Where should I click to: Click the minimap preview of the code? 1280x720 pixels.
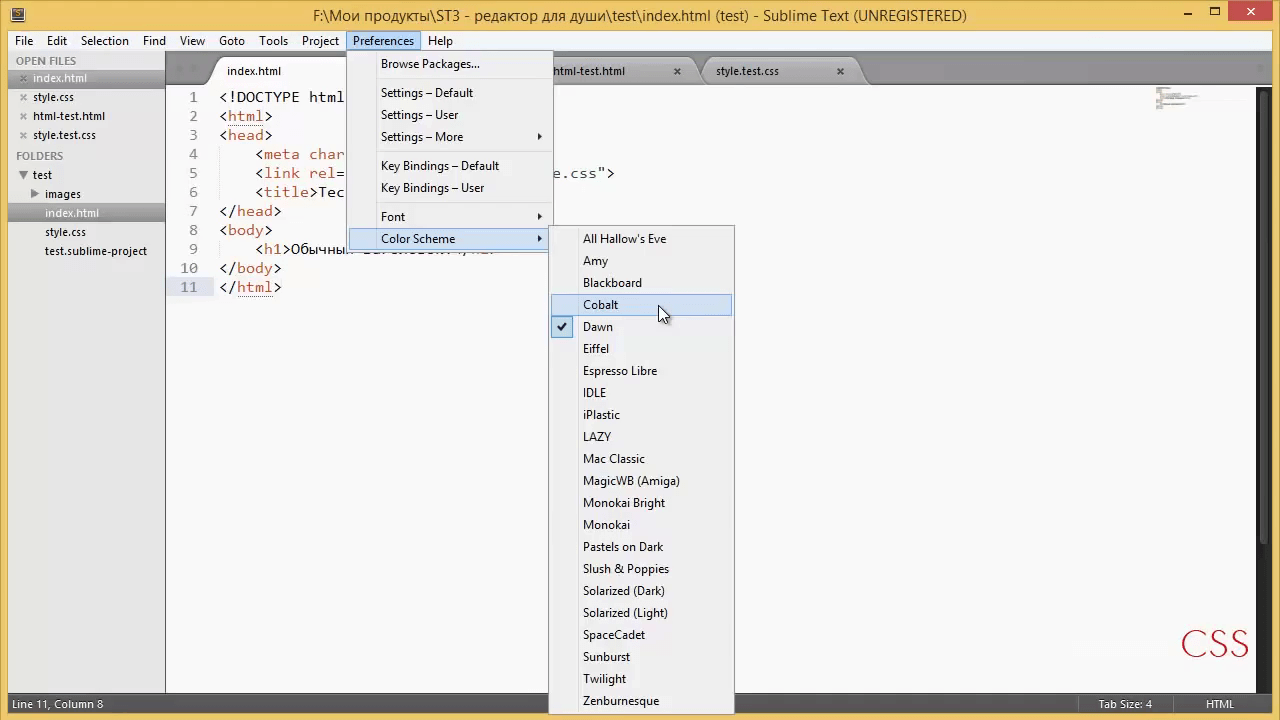point(1177,98)
